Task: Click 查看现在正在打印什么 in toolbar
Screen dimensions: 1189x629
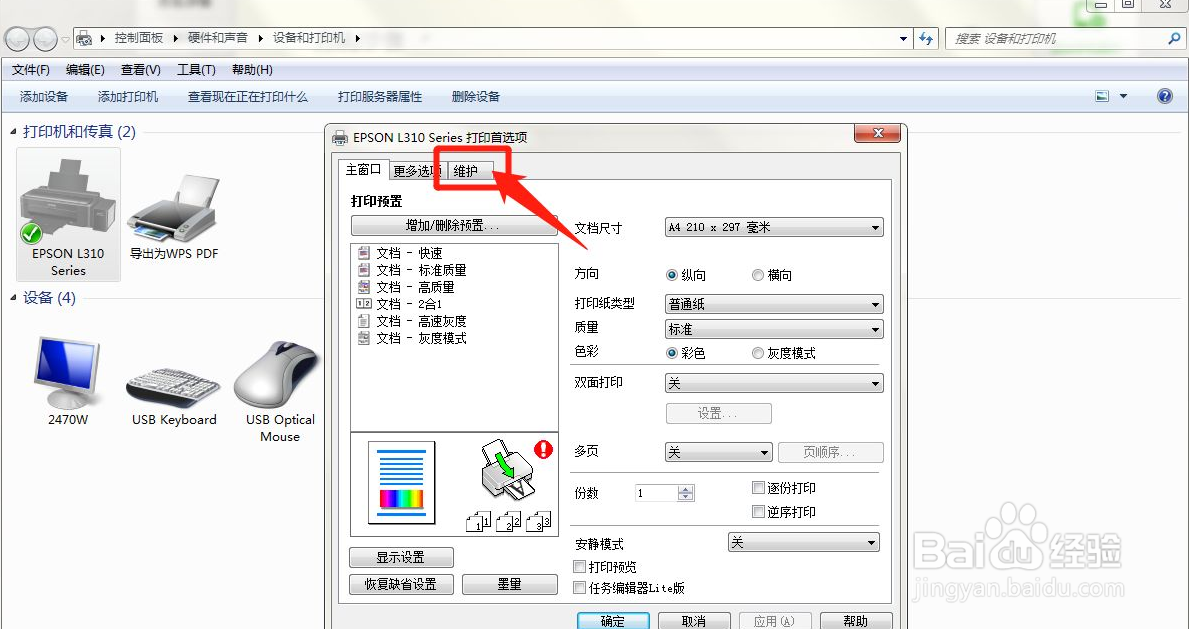Action: point(248,96)
